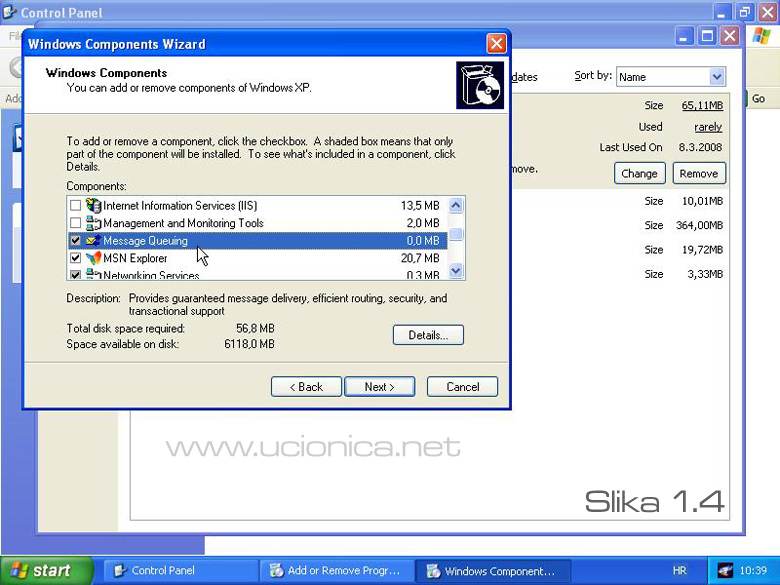The image size is (780, 585).
Task: Select the MSN Explorer row
Action: point(257,258)
